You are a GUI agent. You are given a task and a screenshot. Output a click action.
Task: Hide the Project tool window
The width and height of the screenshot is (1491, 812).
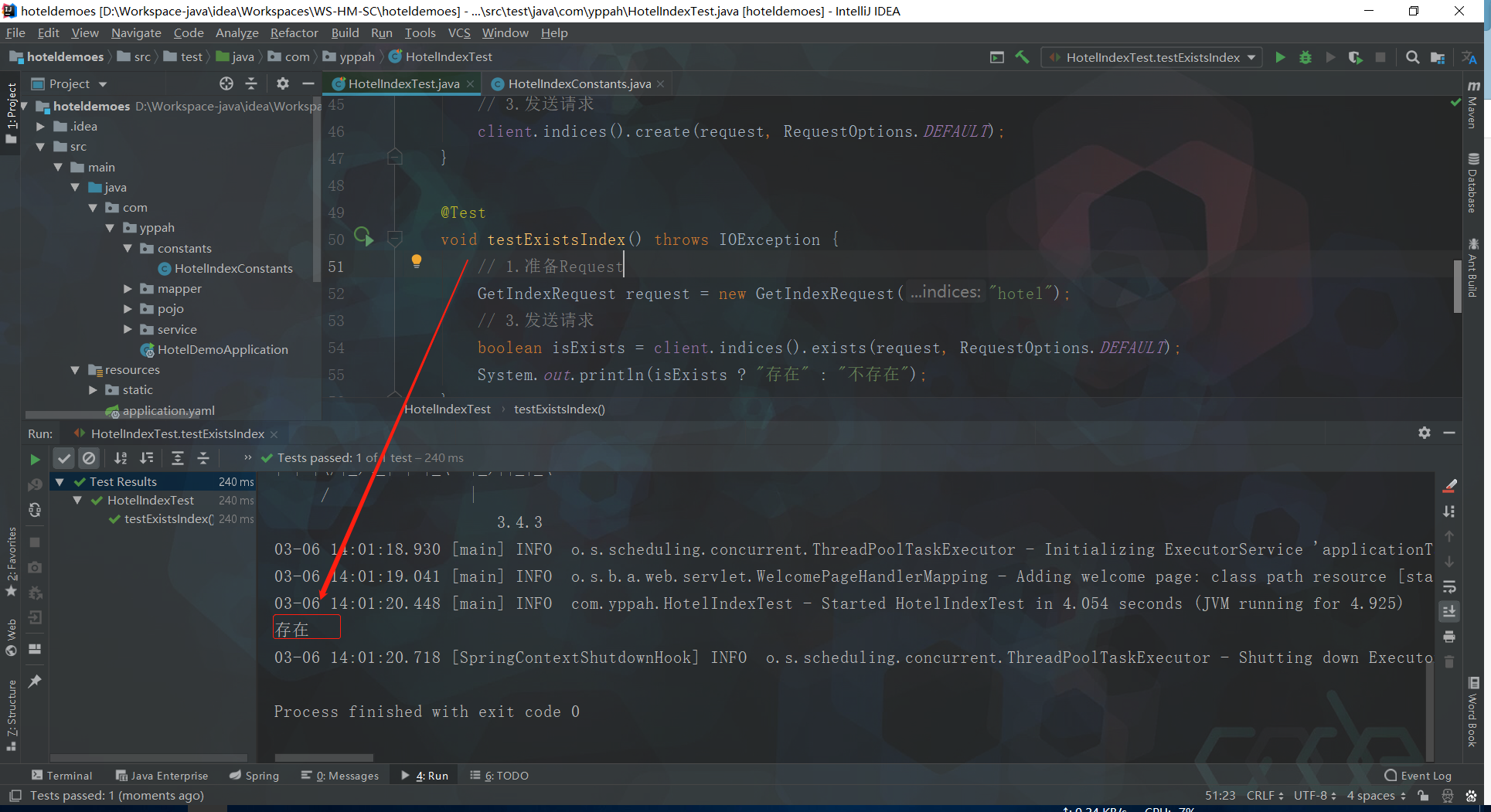tap(308, 83)
